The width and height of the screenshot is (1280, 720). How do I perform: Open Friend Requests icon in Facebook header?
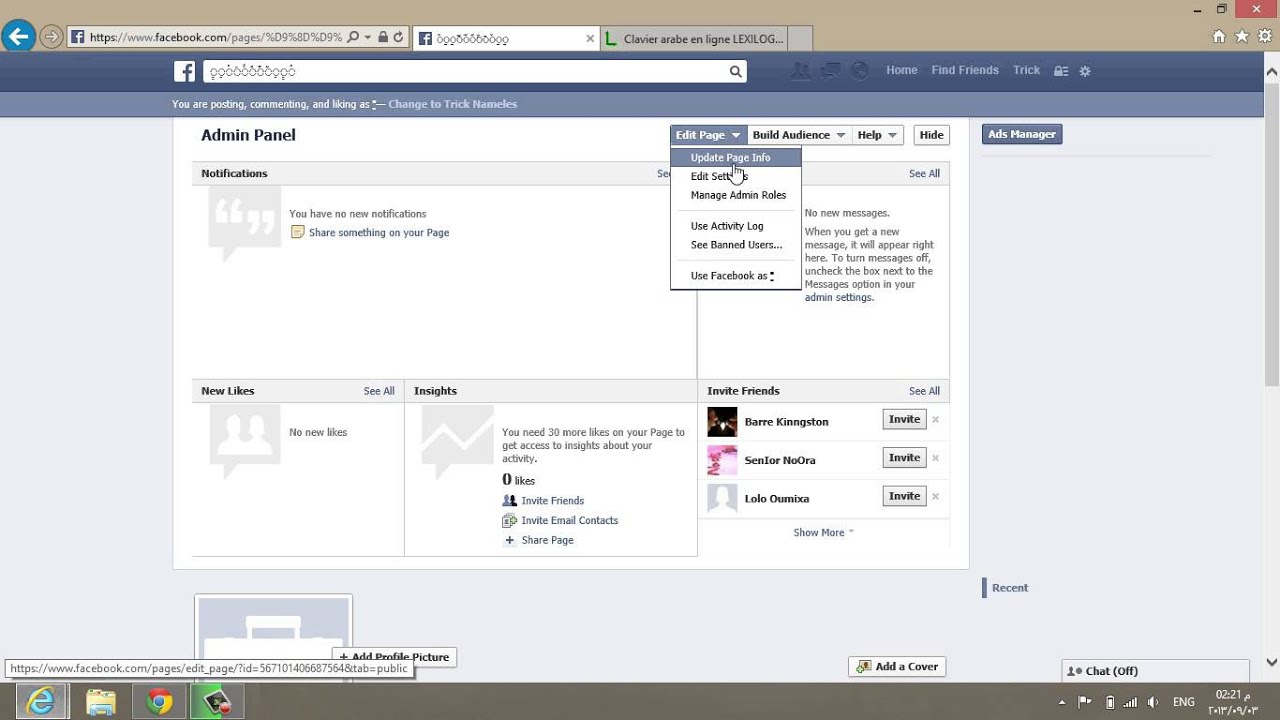[x=800, y=71]
